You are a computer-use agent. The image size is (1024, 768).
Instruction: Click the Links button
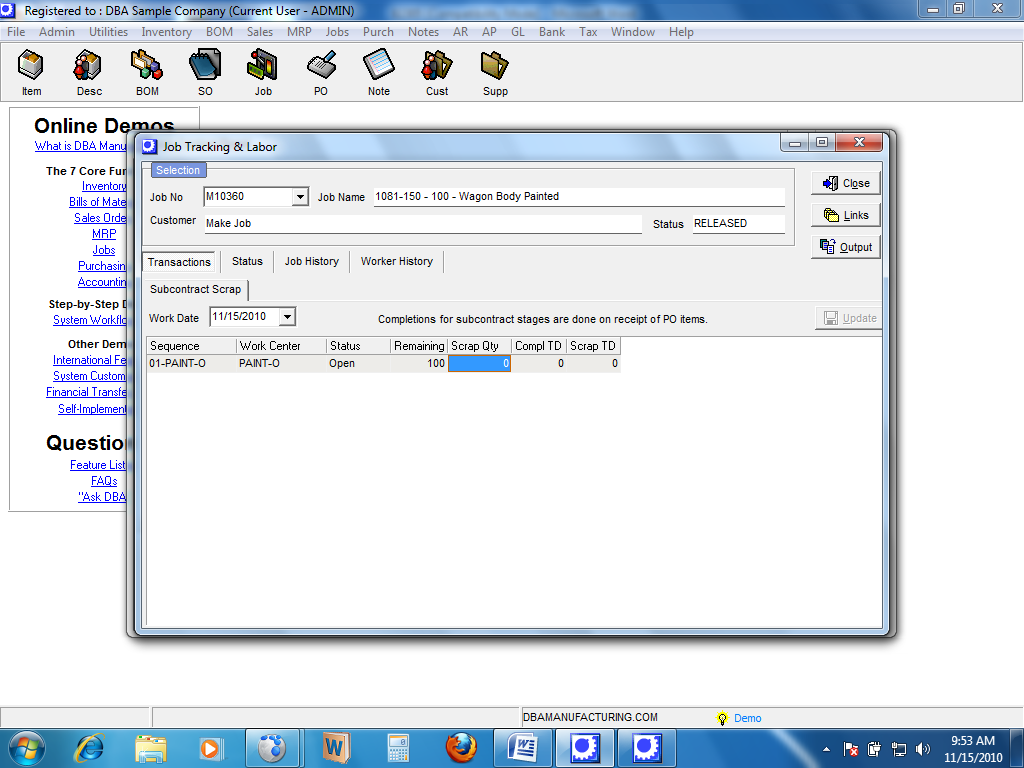click(x=846, y=215)
